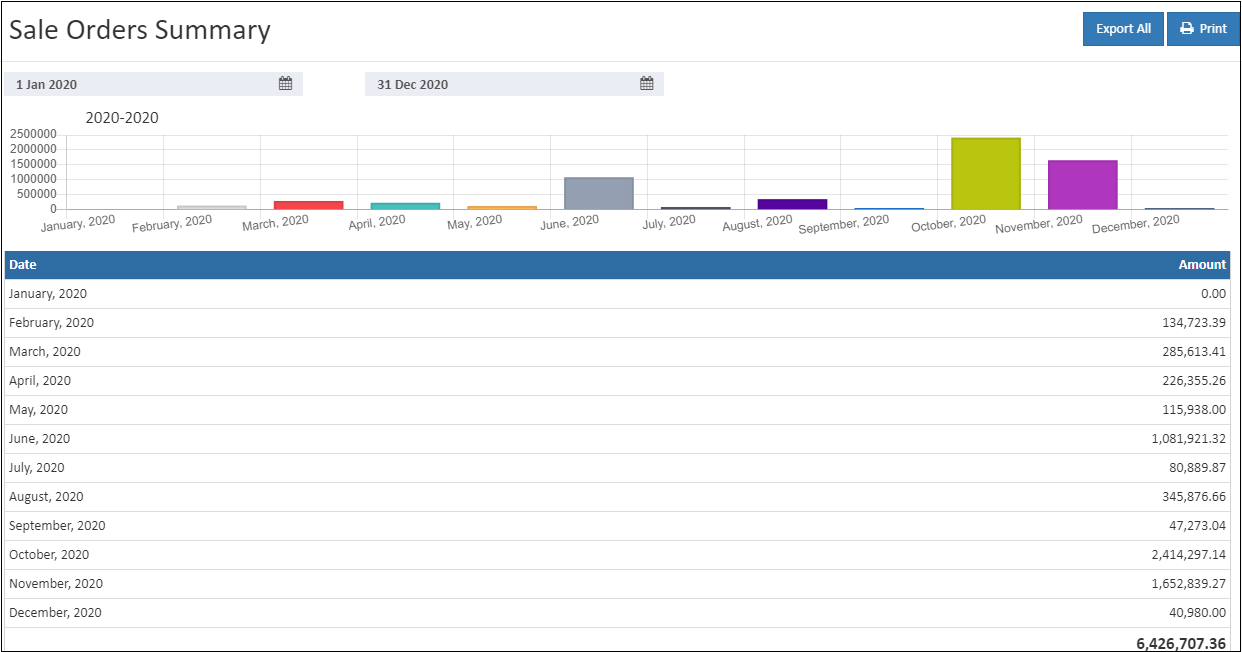Click the grand total 6,426,707.36

pyautogui.click(x=1181, y=643)
